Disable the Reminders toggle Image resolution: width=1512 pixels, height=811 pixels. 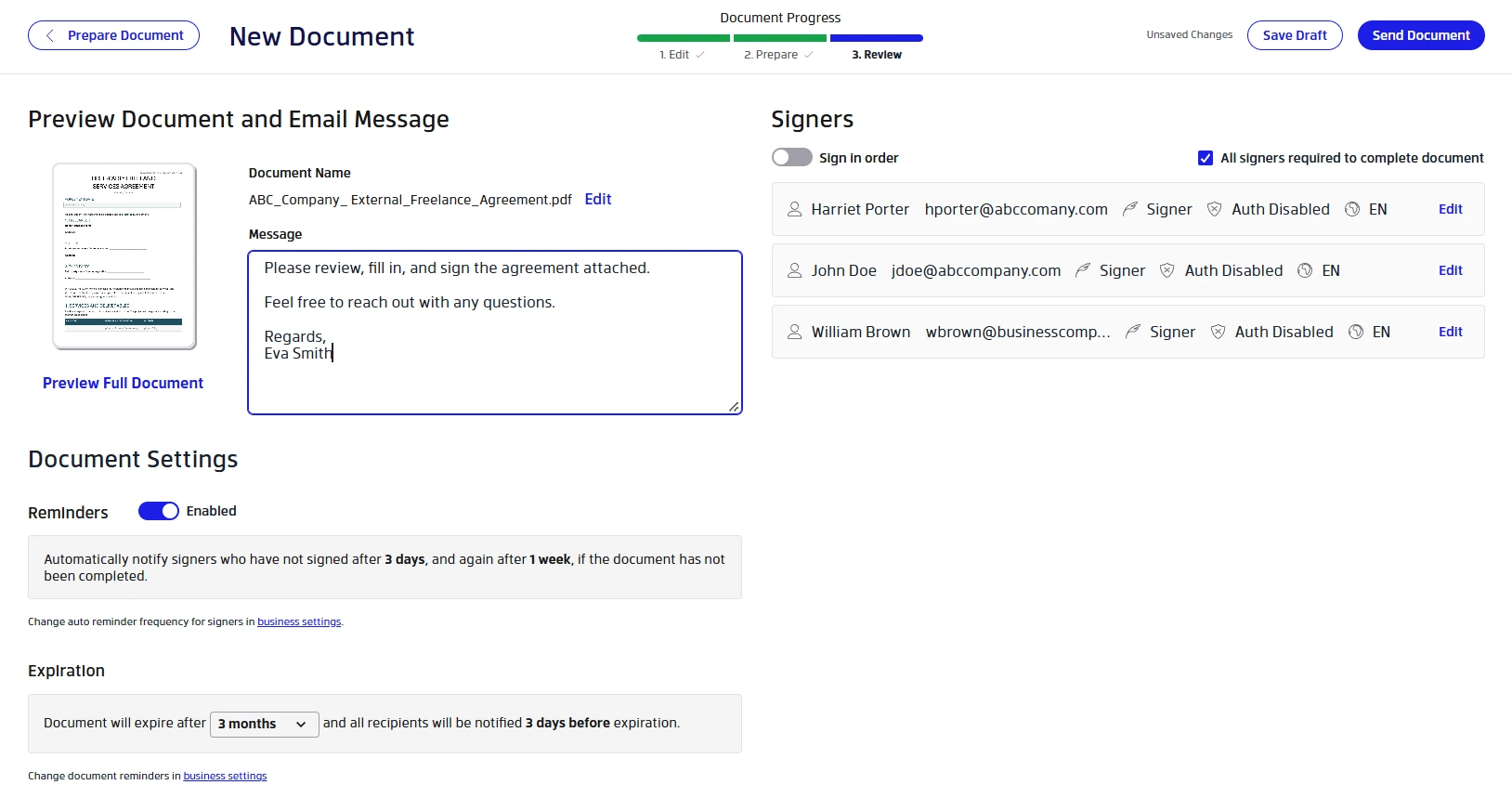pos(159,511)
